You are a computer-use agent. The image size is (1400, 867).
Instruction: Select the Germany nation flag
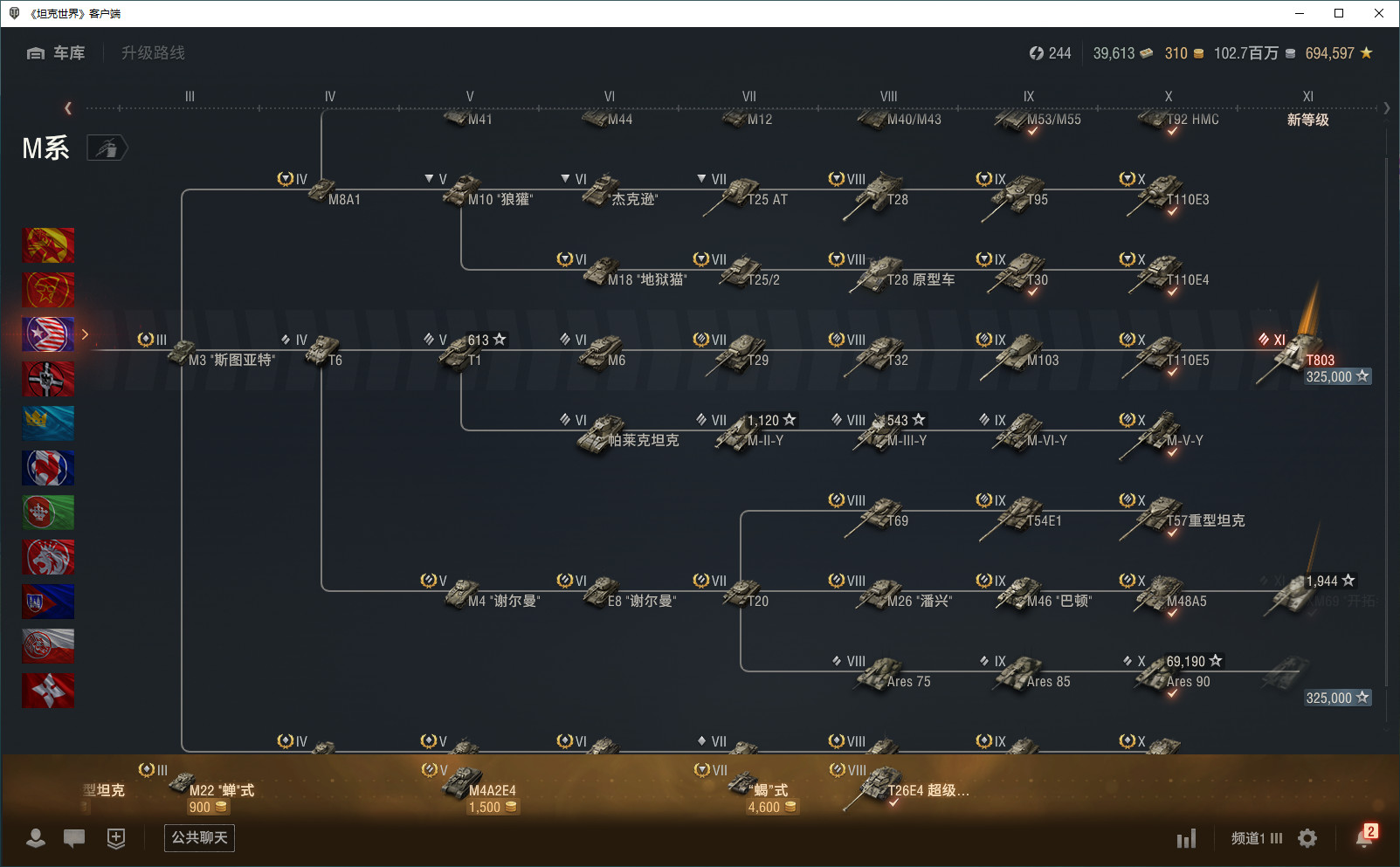(48, 379)
